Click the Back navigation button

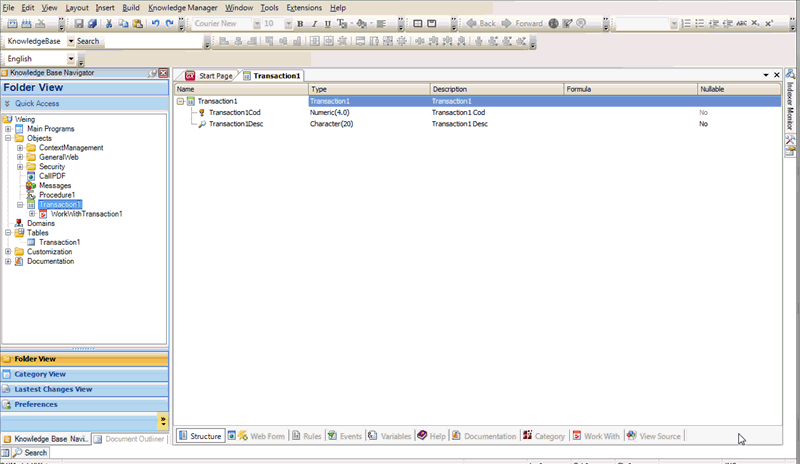tap(481, 23)
